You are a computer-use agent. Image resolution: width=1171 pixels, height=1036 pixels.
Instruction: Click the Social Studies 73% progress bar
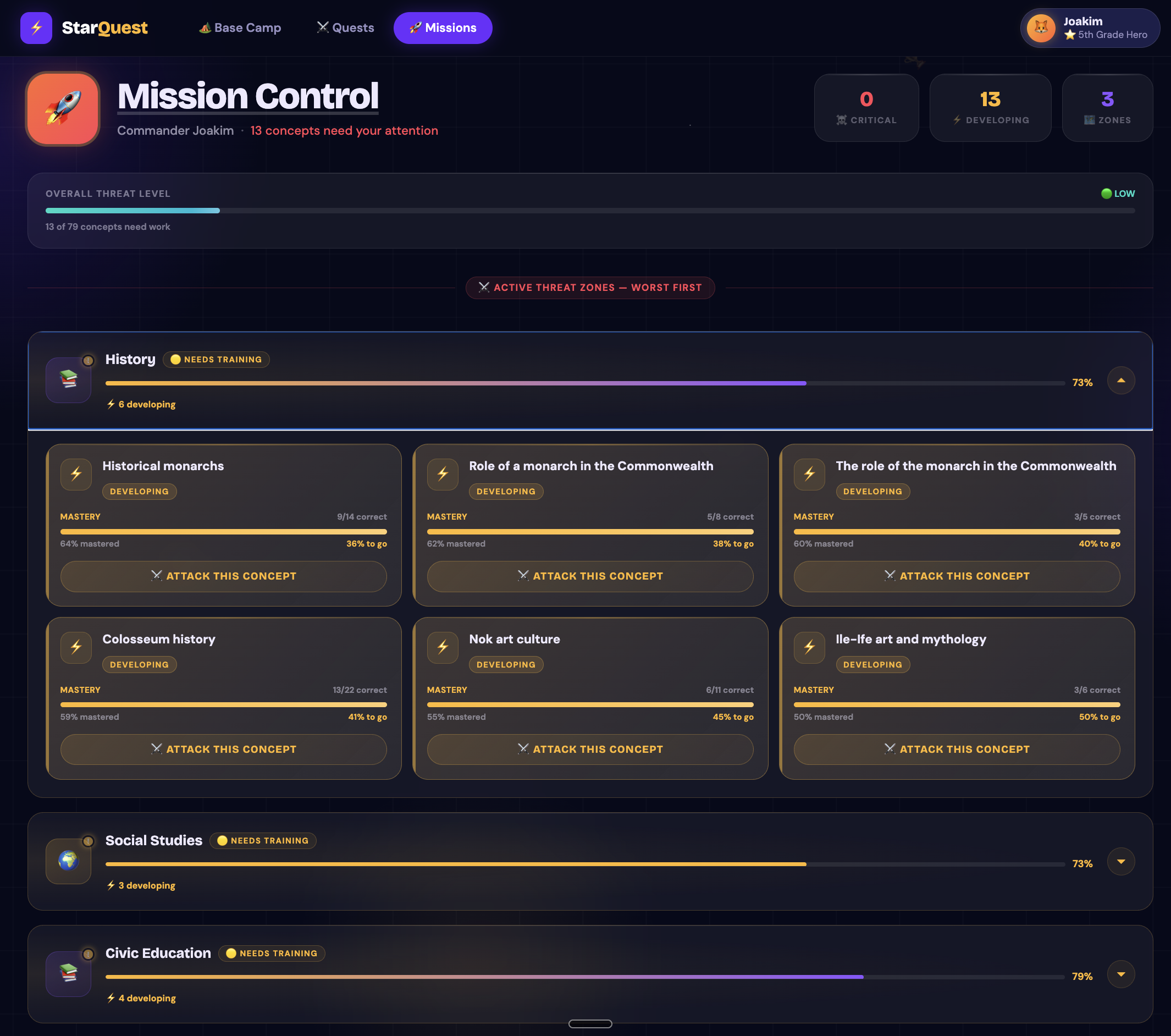[585, 863]
